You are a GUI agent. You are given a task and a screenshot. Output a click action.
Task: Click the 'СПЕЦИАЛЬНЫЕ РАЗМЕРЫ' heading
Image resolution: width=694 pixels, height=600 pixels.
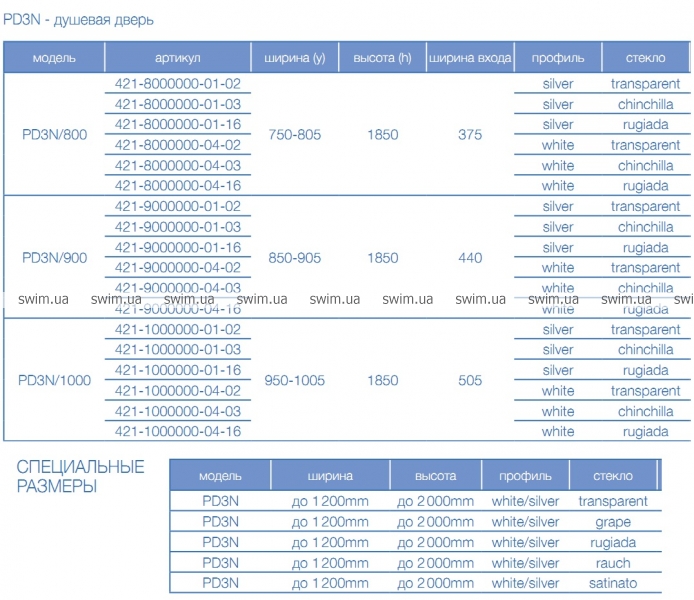coord(81,477)
